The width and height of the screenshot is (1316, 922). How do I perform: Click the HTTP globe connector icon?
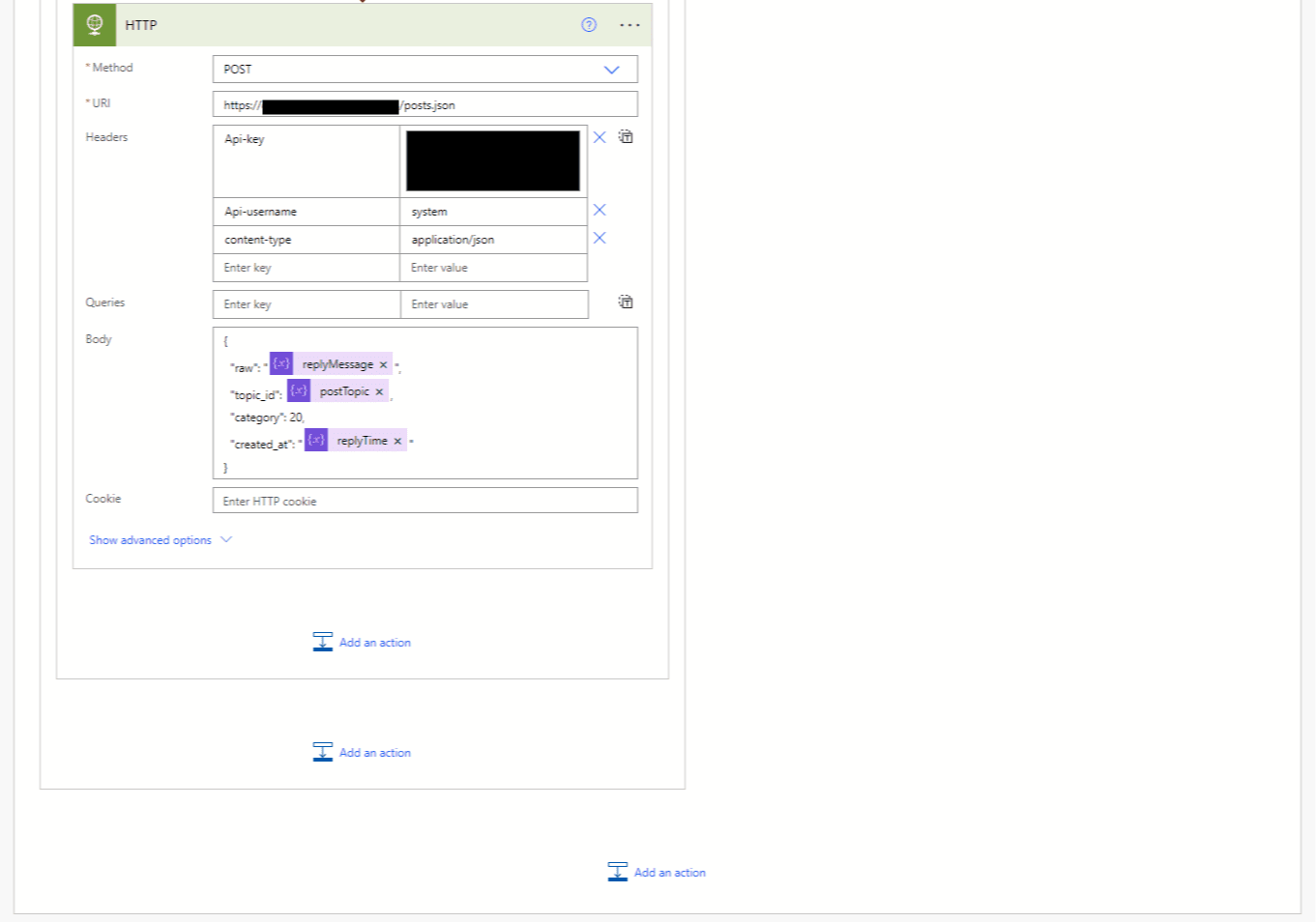point(95,25)
